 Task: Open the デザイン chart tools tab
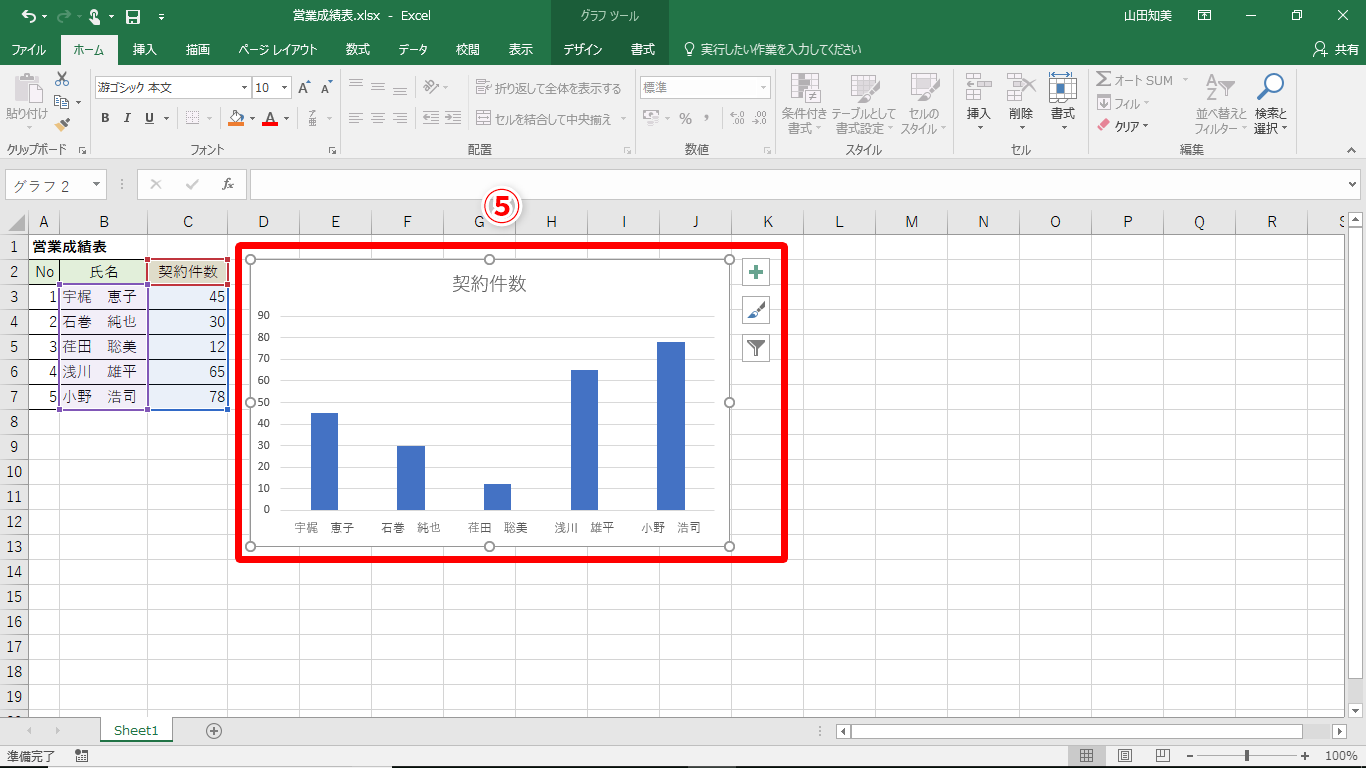(583, 49)
